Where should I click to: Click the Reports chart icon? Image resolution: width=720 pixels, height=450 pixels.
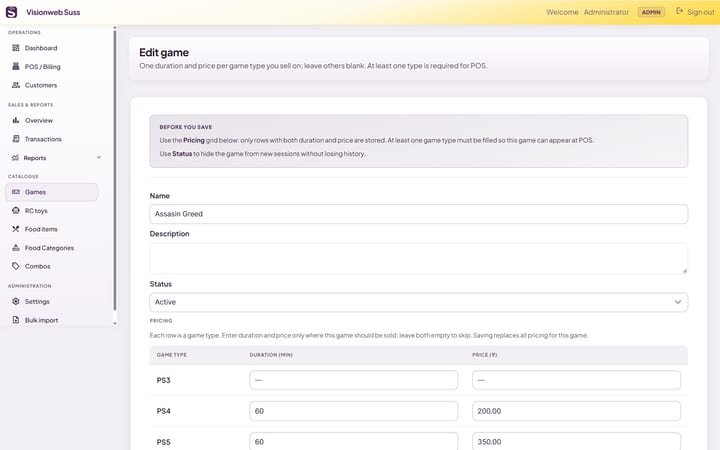[15, 158]
